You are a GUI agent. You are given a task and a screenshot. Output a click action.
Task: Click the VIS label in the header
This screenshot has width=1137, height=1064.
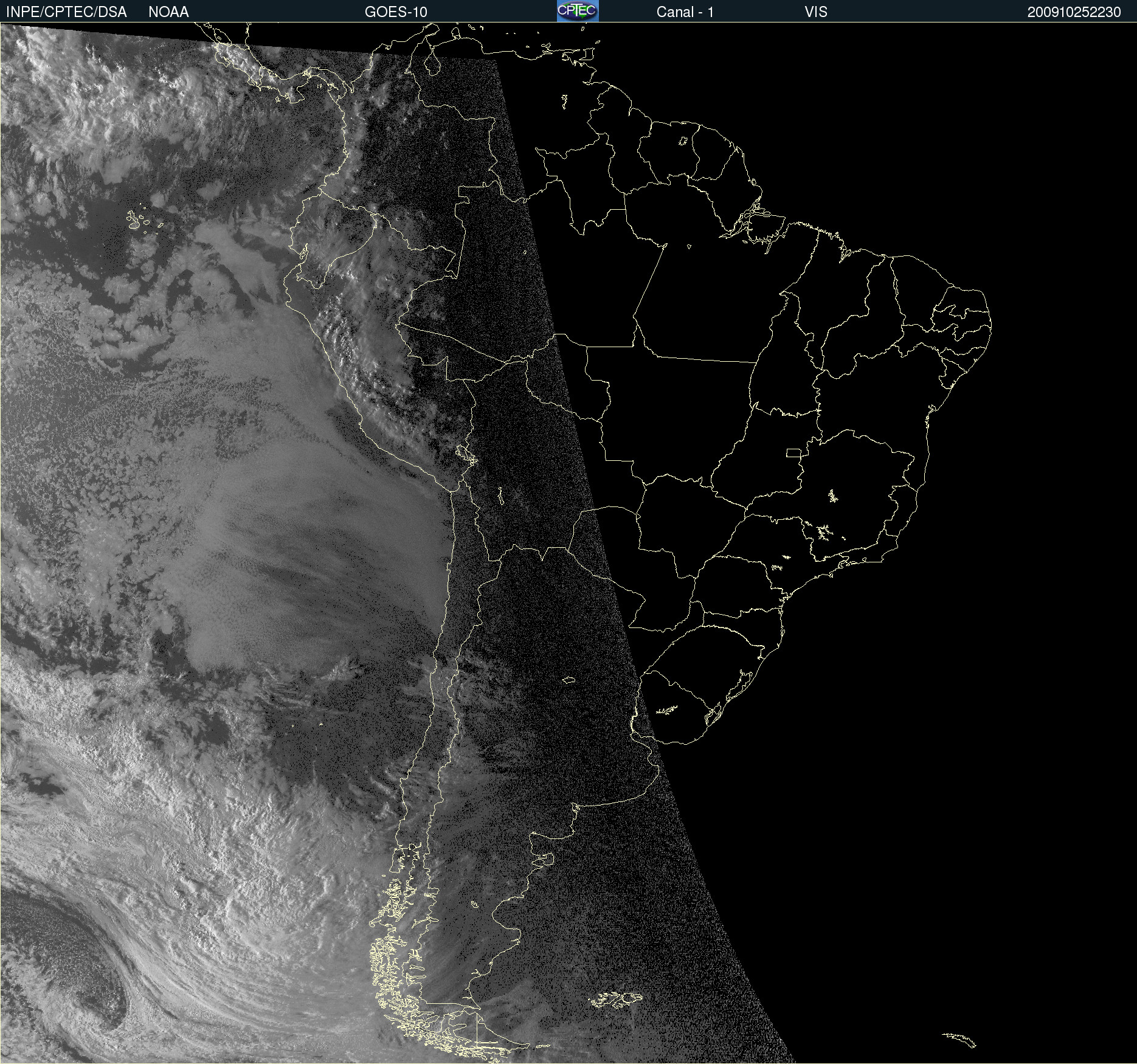[816, 12]
